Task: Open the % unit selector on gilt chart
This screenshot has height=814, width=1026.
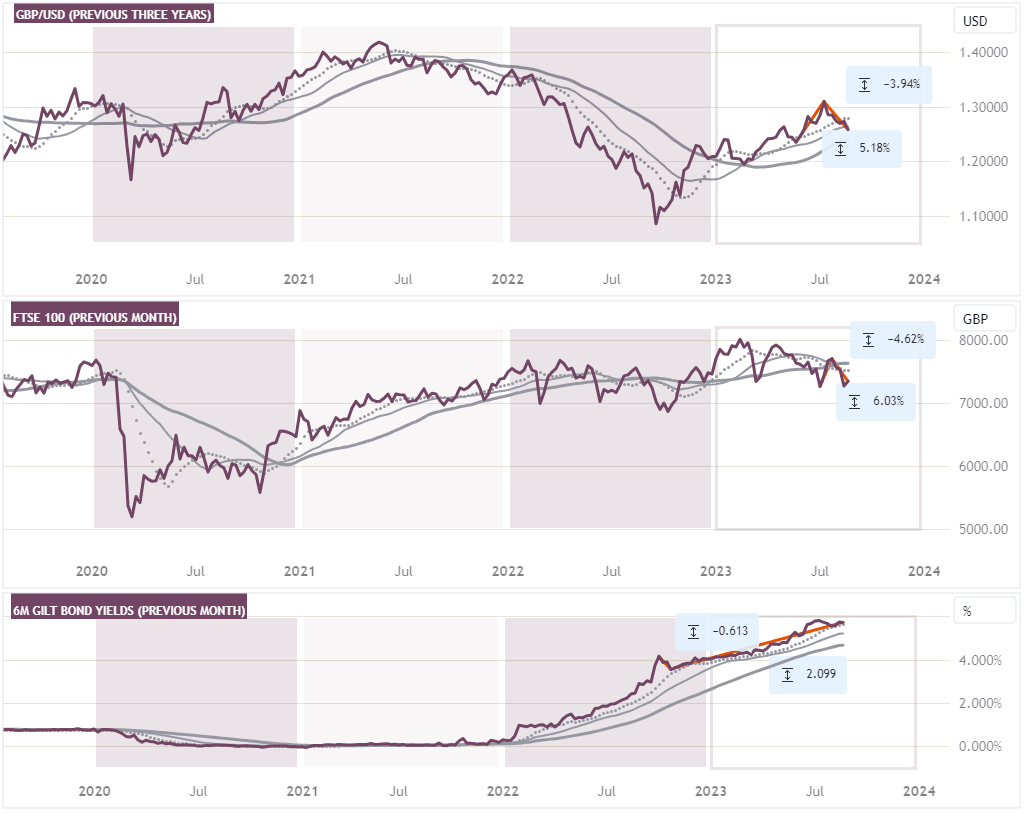Action: (x=967, y=608)
